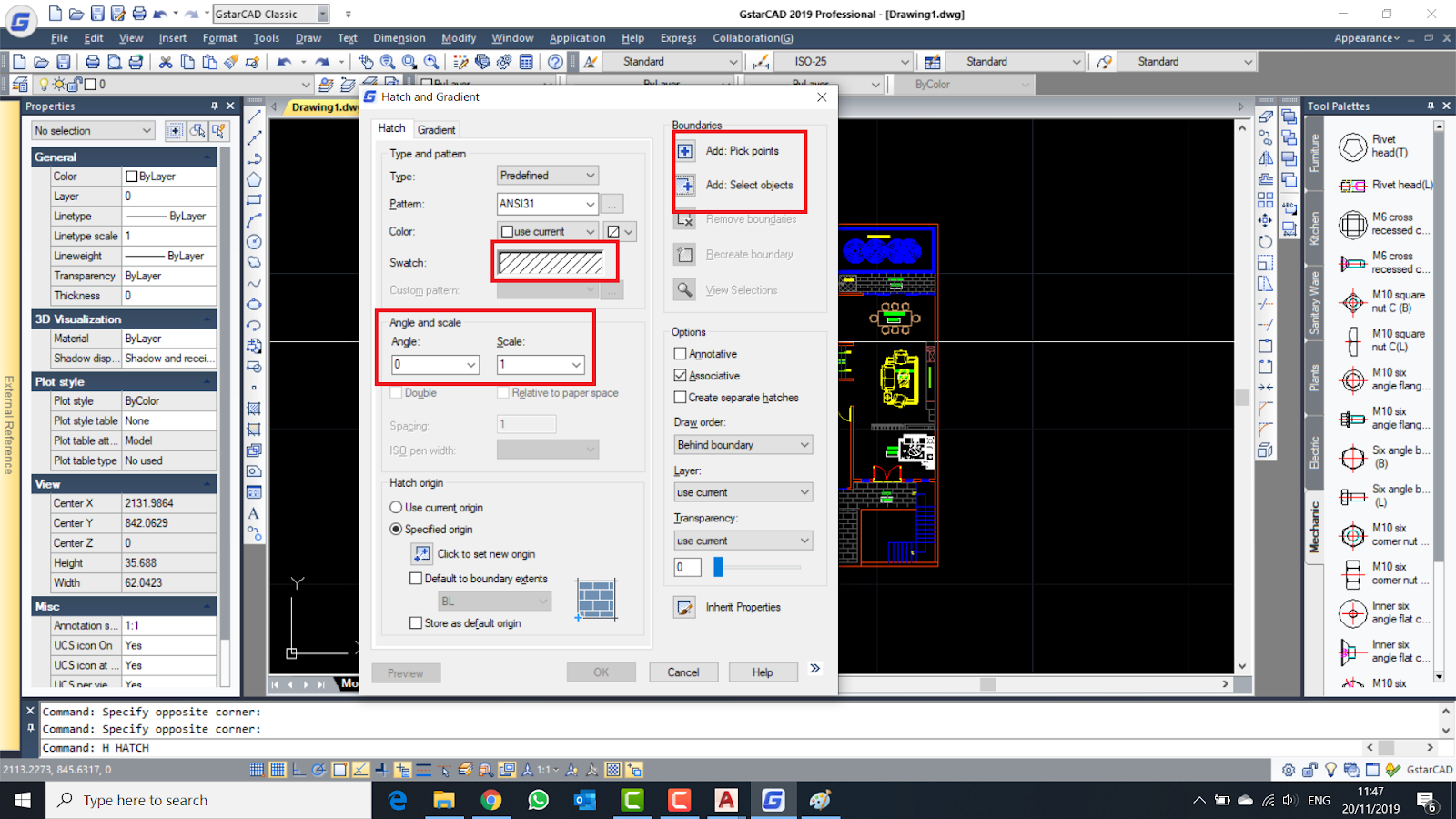Switch to the Gradient tab
Screen dimensions: 1456x819
437,128
